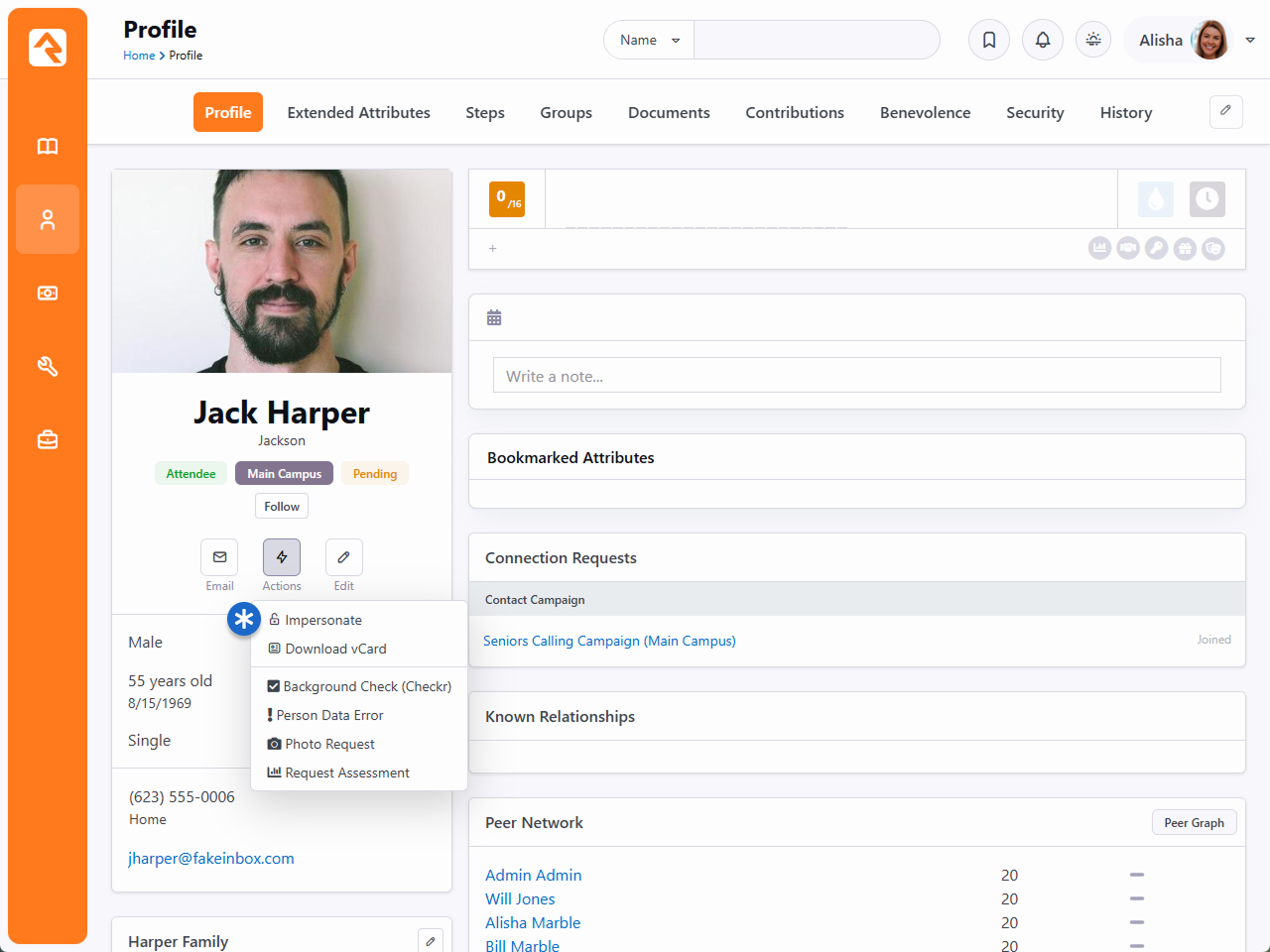The width and height of the screenshot is (1270, 952).
Task: Open the Alisha user menu caret
Action: click(1250, 41)
